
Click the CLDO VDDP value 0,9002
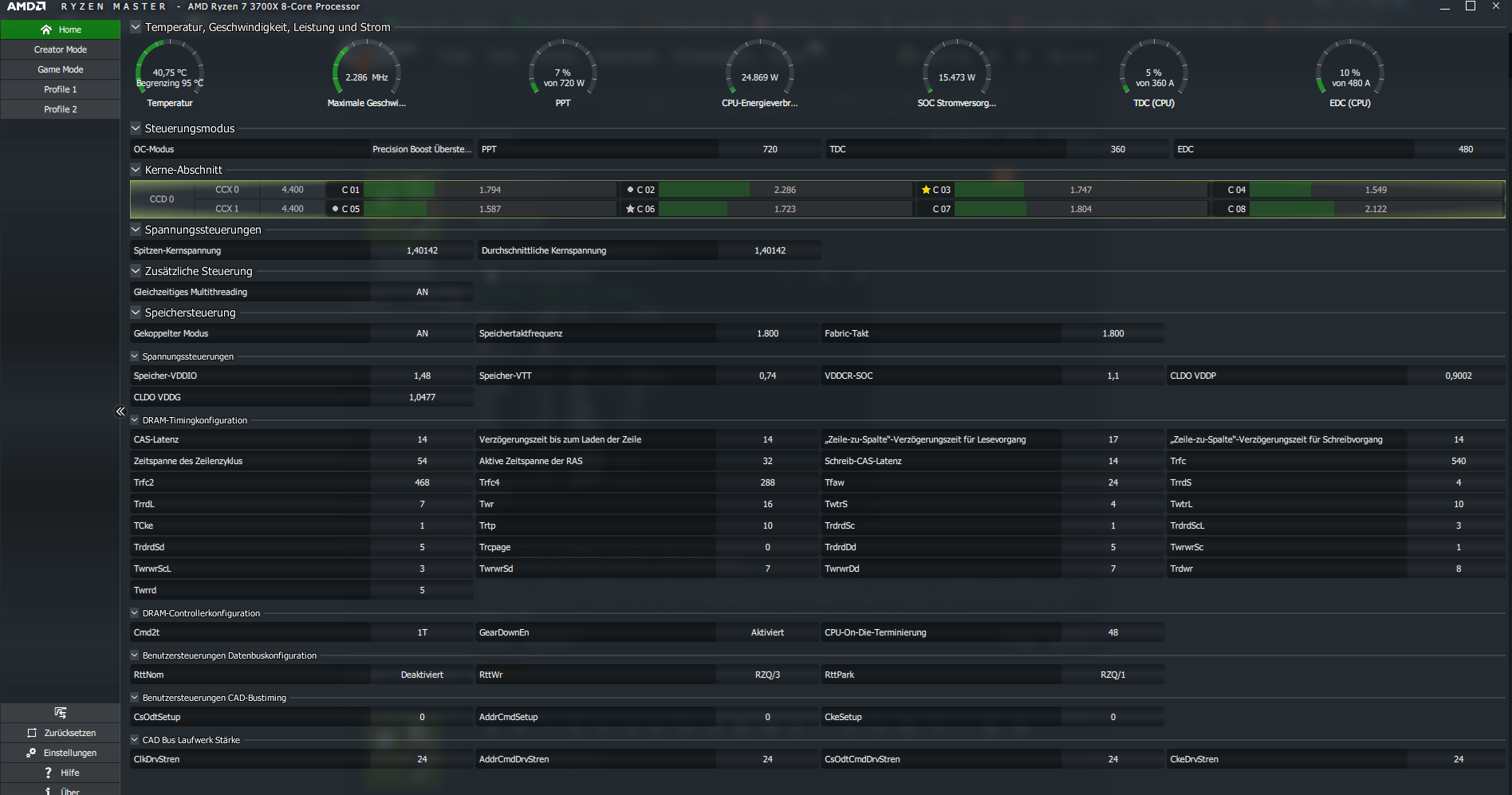(x=1458, y=376)
